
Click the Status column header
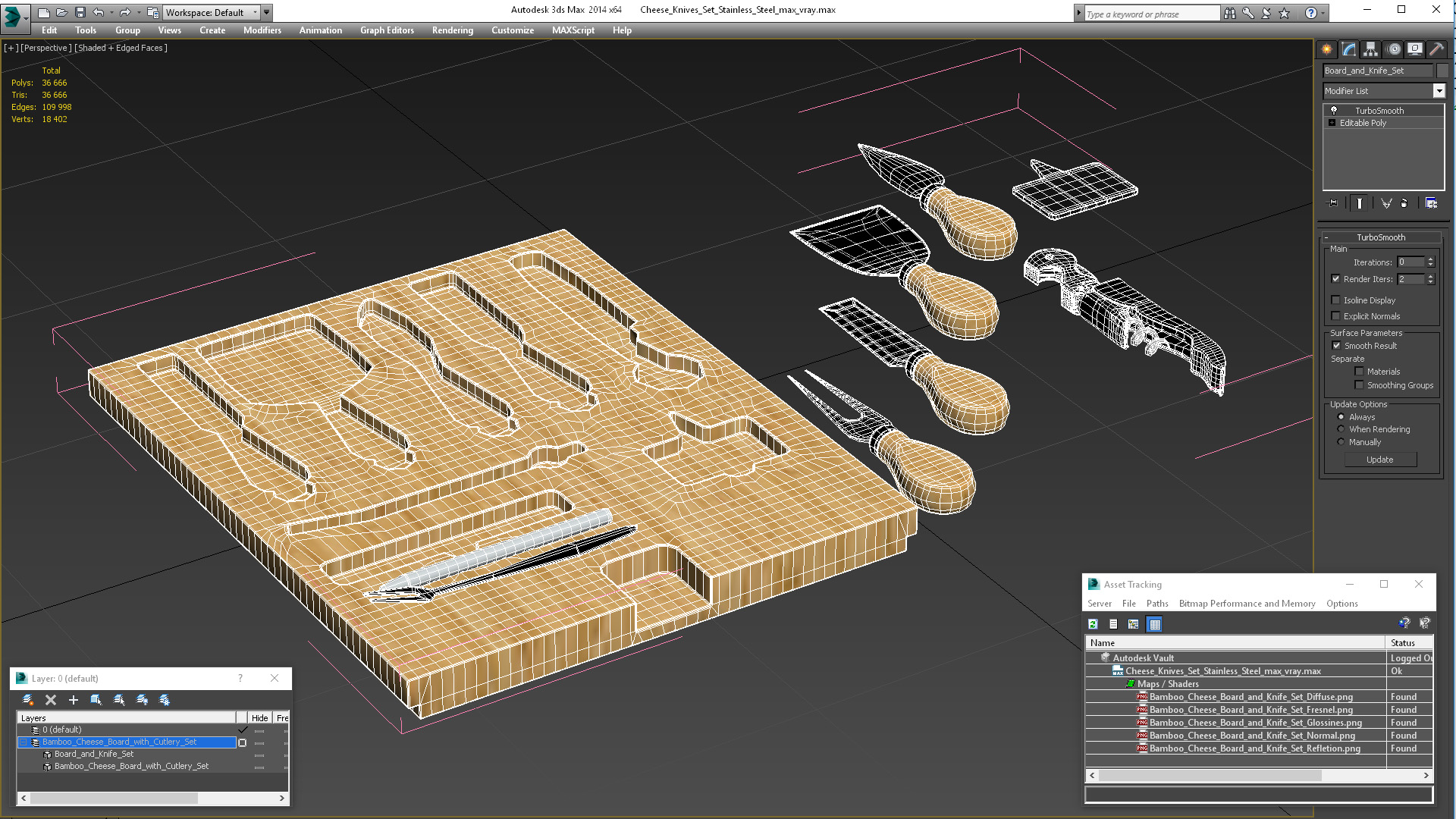pyautogui.click(x=1409, y=642)
